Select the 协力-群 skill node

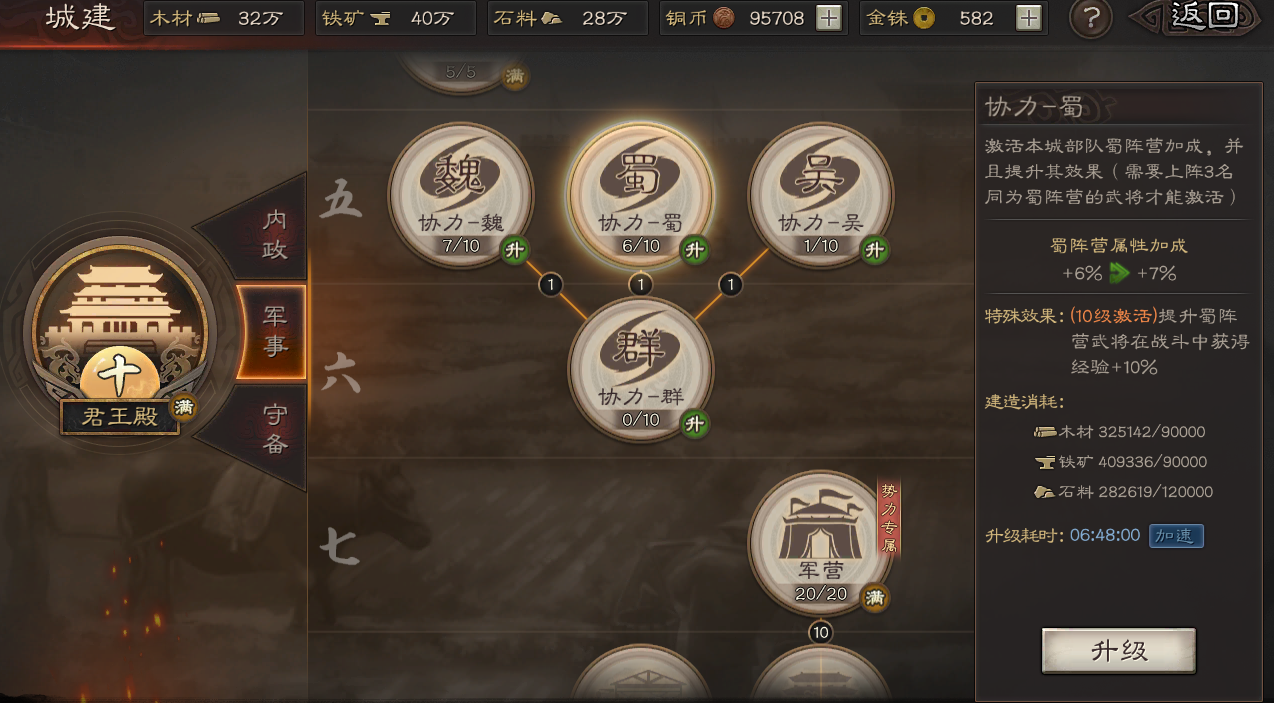pyautogui.click(x=641, y=370)
